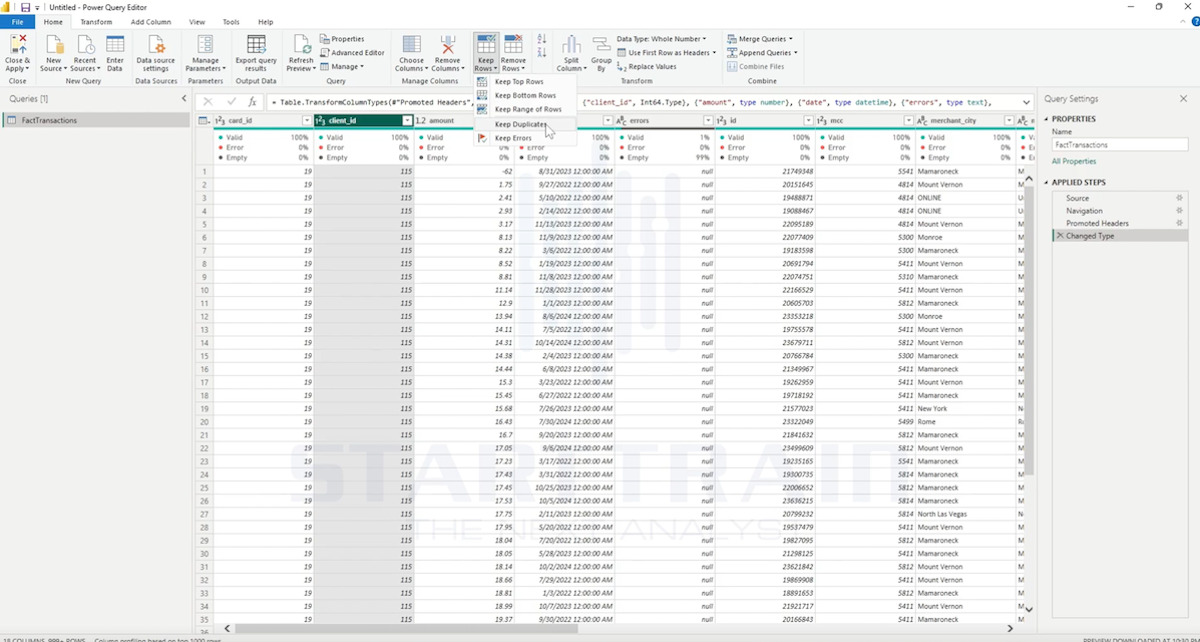The width and height of the screenshot is (1200, 642).
Task: Click the Close & Apply icon
Action: (17, 46)
